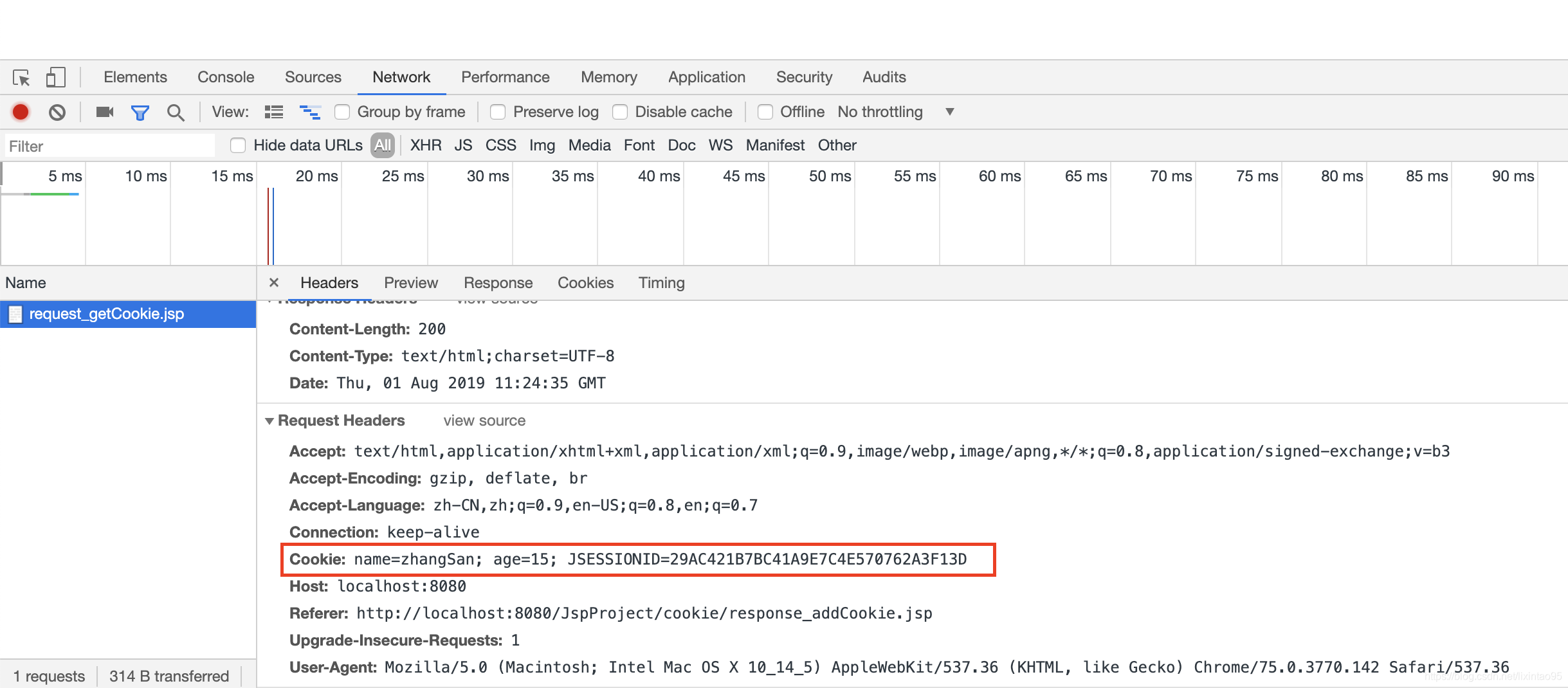Show overview waterfall view icon
The height and width of the screenshot is (688, 1568).
[310, 112]
